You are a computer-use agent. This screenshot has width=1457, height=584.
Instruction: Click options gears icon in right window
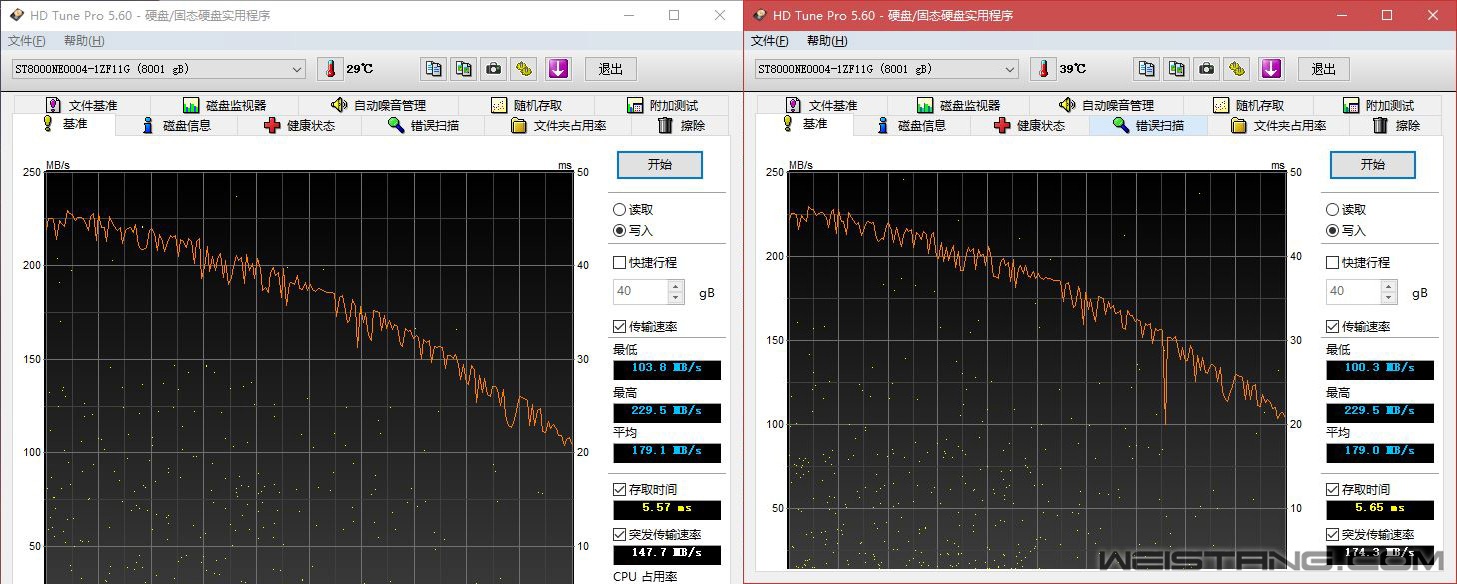(x=1238, y=69)
